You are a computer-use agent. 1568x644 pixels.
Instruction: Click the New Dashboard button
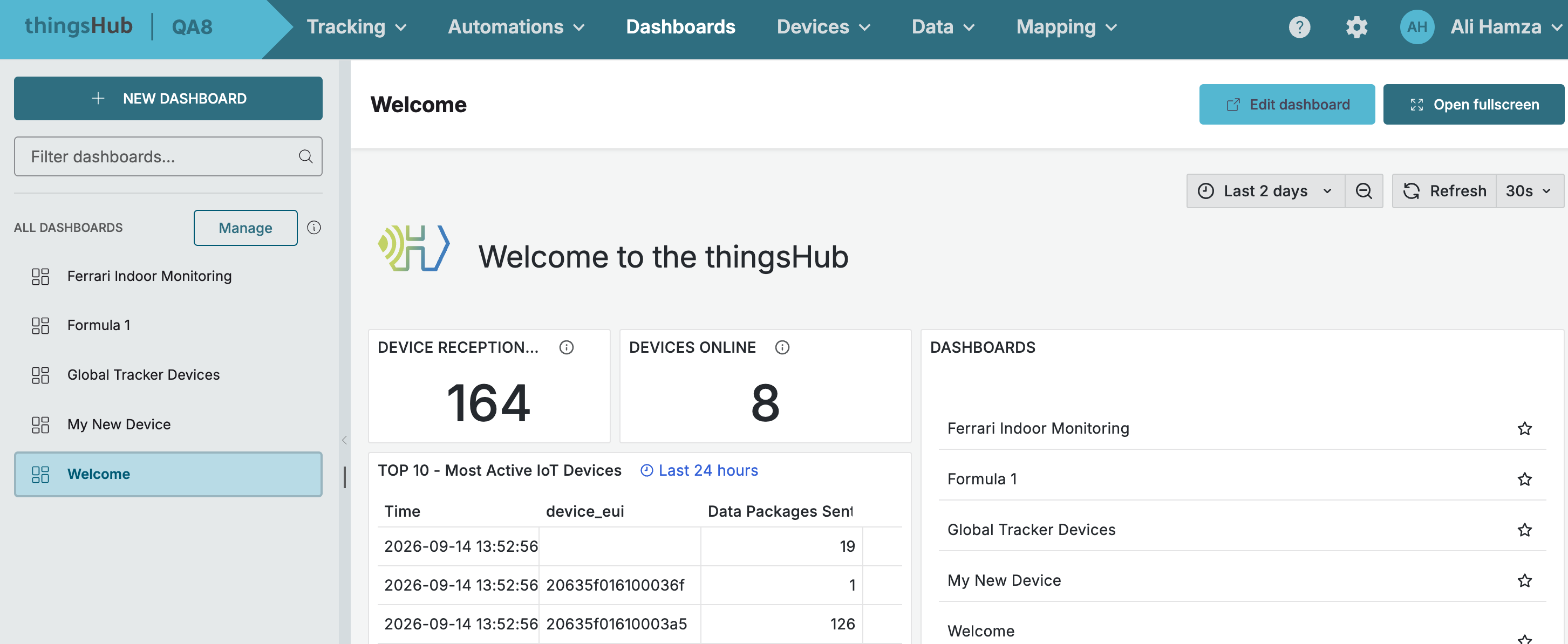click(x=168, y=99)
